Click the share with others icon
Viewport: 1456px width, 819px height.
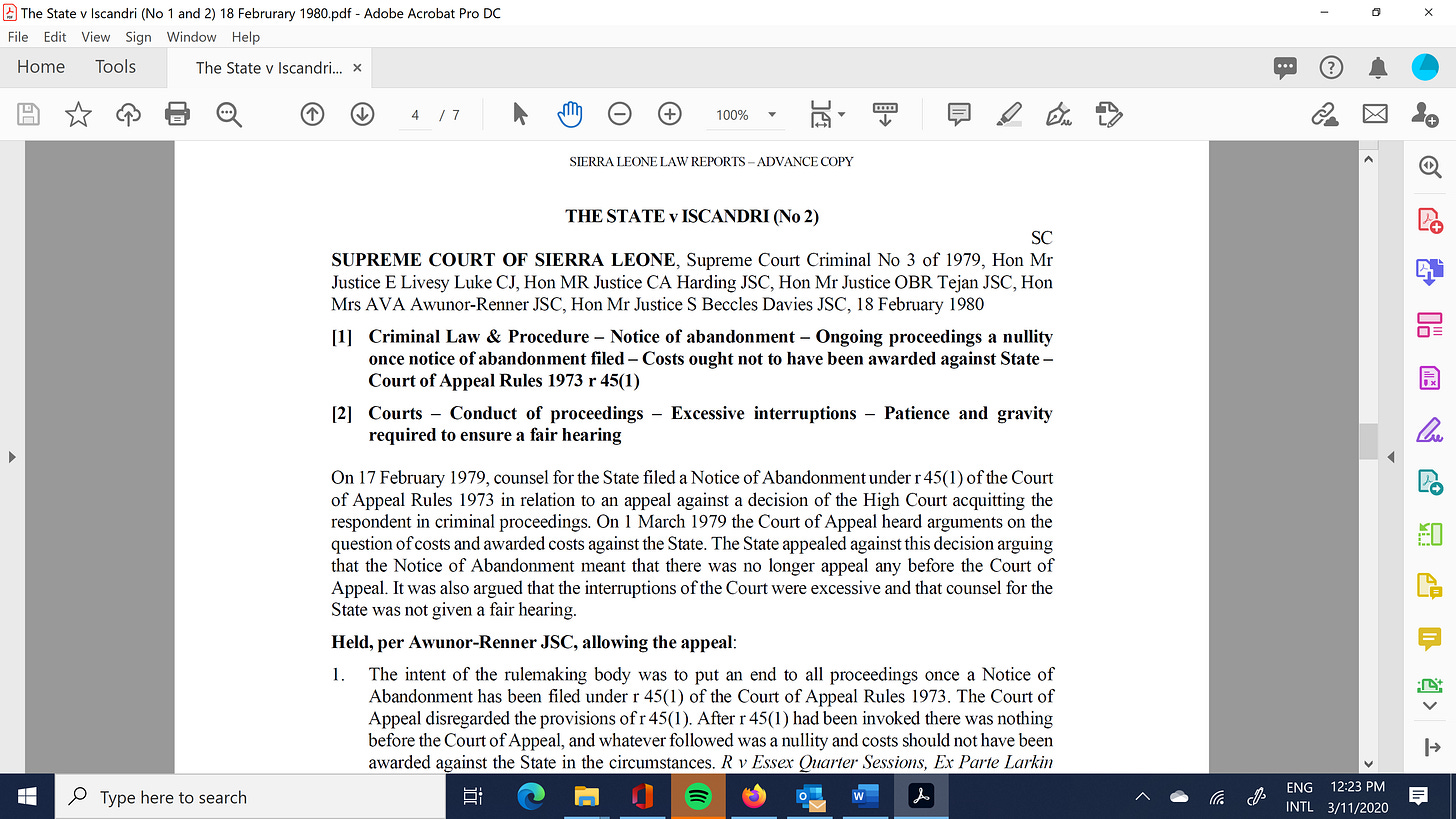1425,115
